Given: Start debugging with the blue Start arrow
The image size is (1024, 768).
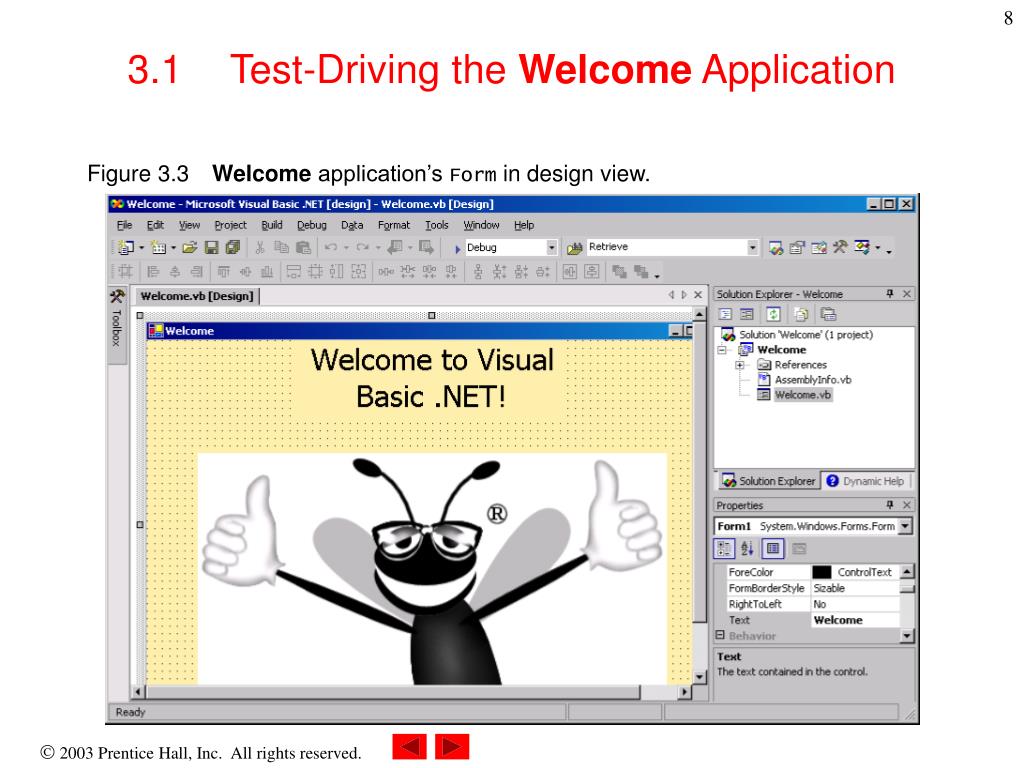Looking at the screenshot, I should pos(457,248).
